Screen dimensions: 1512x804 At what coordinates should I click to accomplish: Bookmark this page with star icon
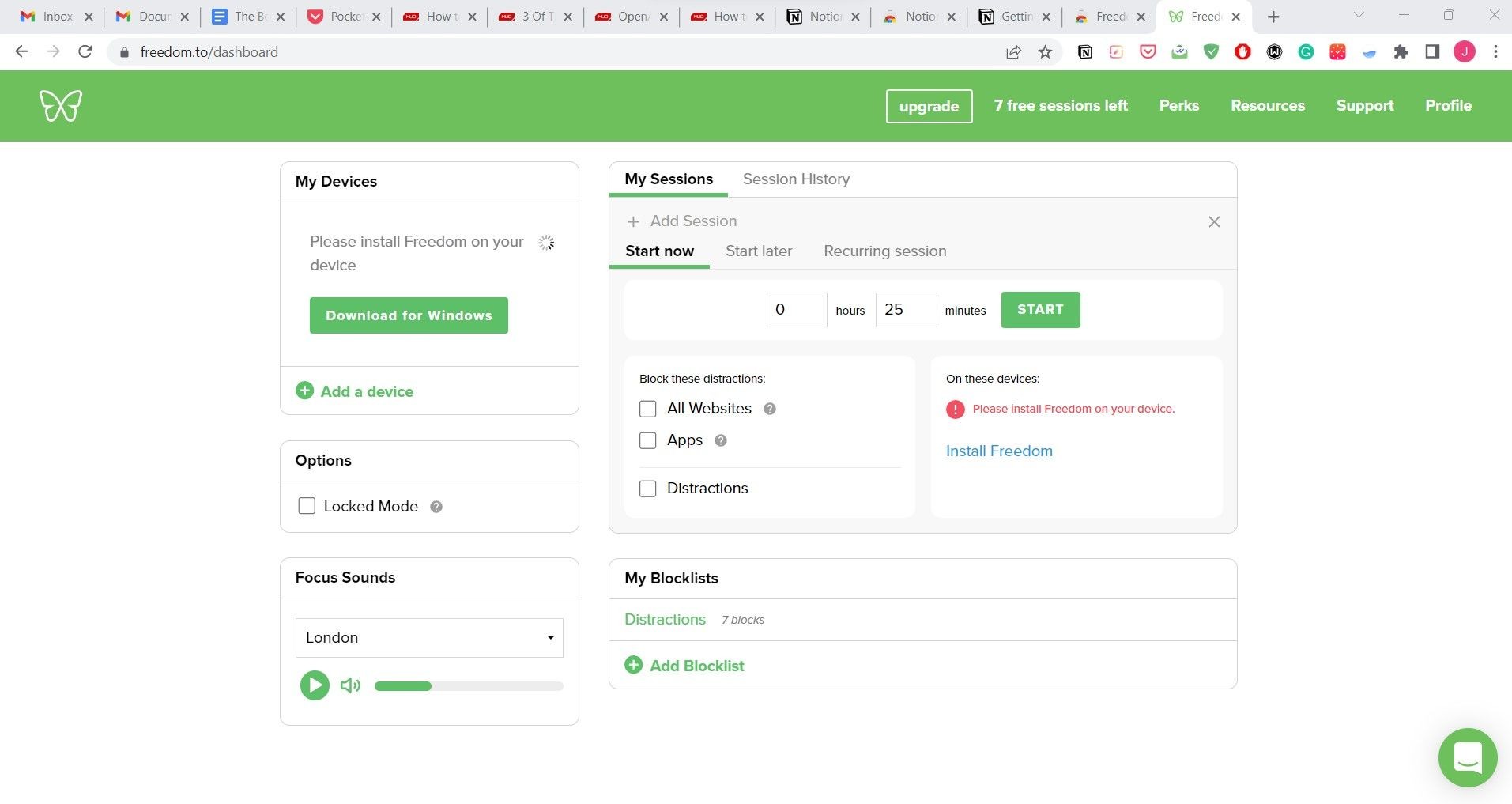[1045, 52]
